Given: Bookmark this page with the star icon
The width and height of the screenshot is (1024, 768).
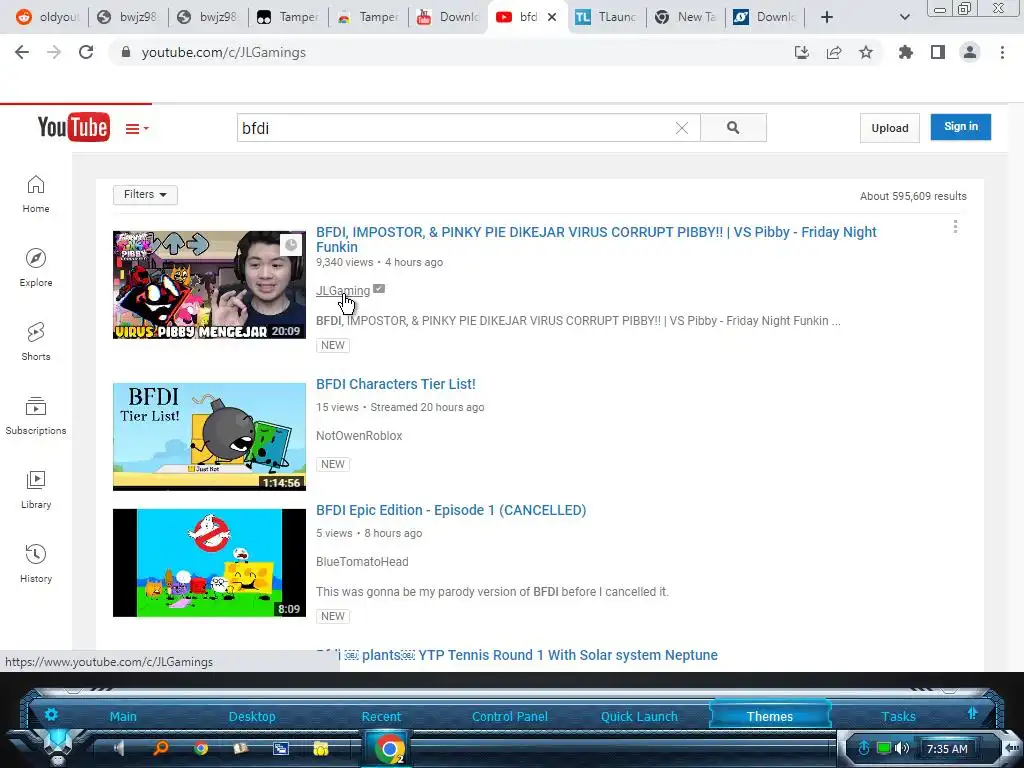Looking at the screenshot, I should point(866,52).
